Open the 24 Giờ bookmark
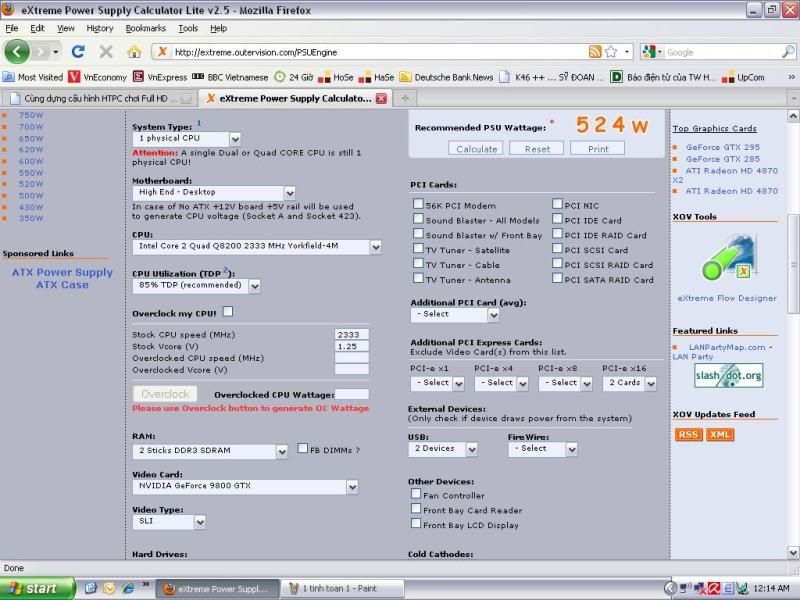 pyautogui.click(x=293, y=77)
